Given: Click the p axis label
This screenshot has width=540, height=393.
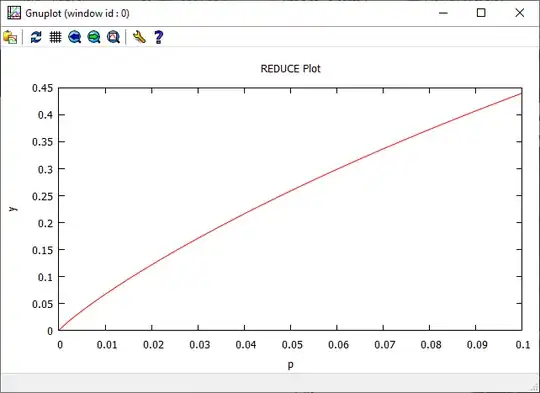Looking at the screenshot, I should [x=291, y=365].
